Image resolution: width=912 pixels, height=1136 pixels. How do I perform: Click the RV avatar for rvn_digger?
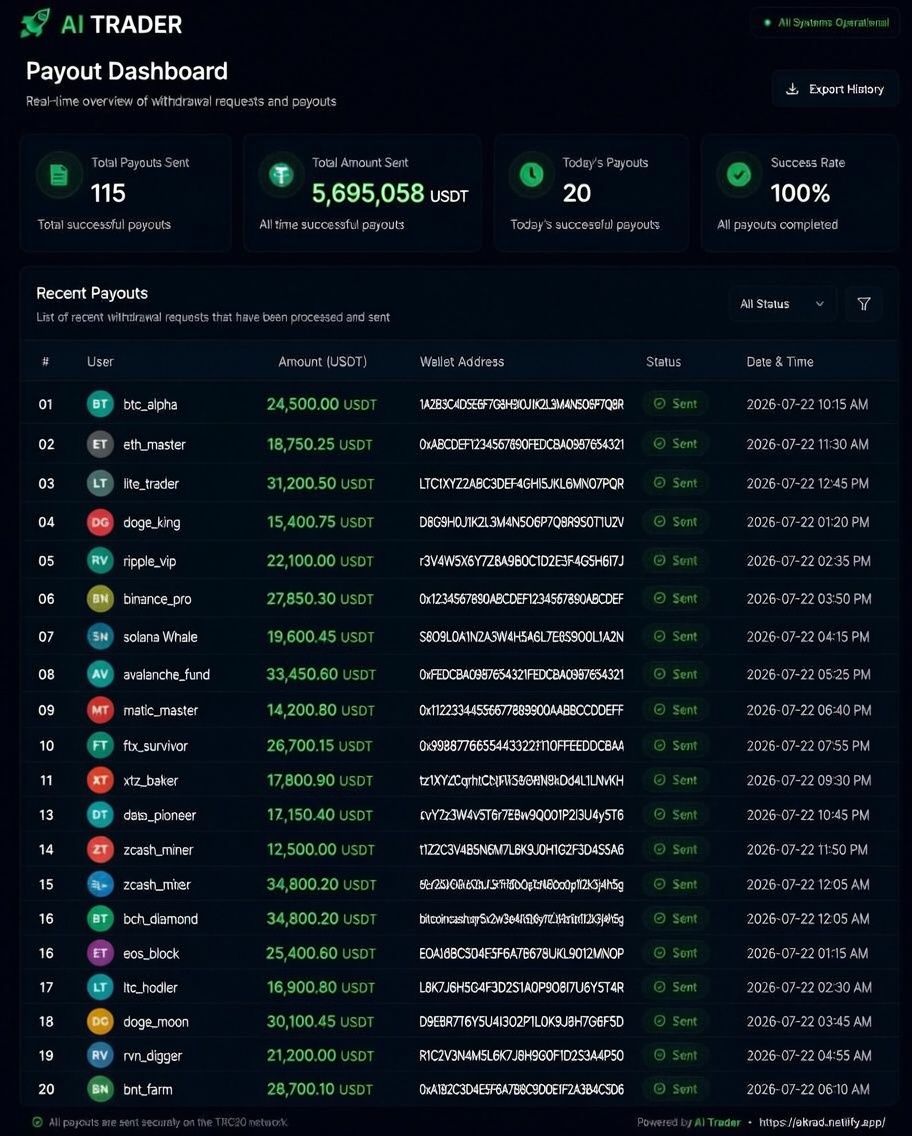click(x=100, y=1056)
